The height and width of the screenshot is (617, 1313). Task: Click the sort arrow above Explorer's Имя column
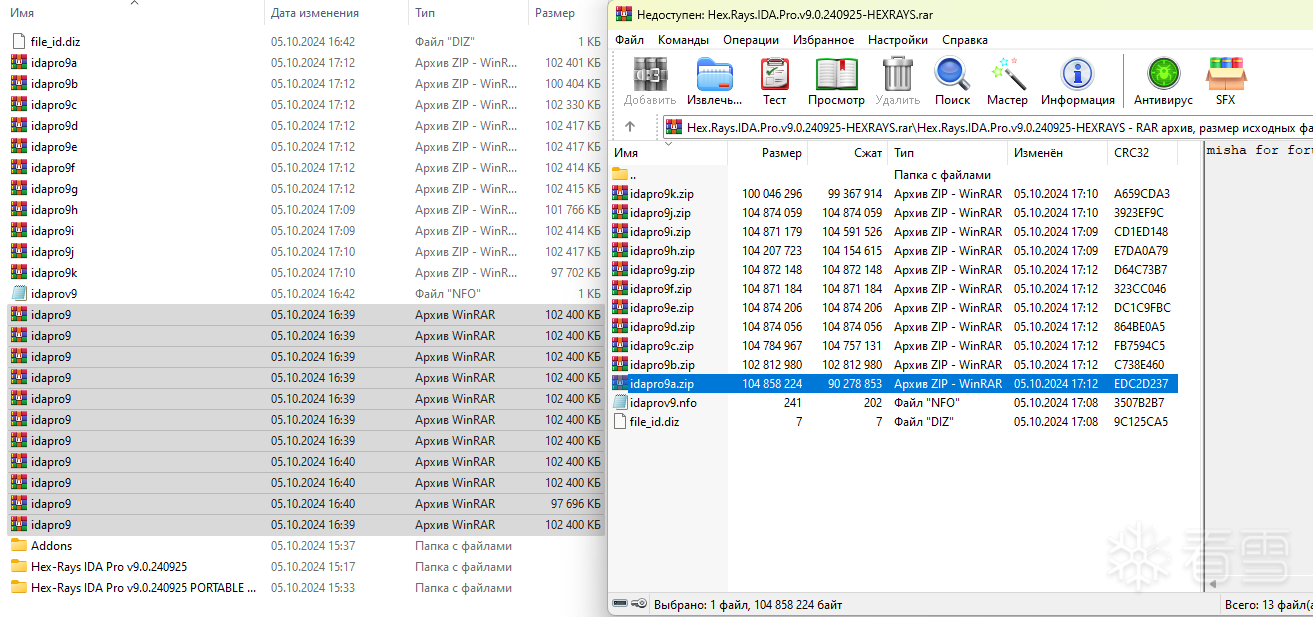pos(134,3)
